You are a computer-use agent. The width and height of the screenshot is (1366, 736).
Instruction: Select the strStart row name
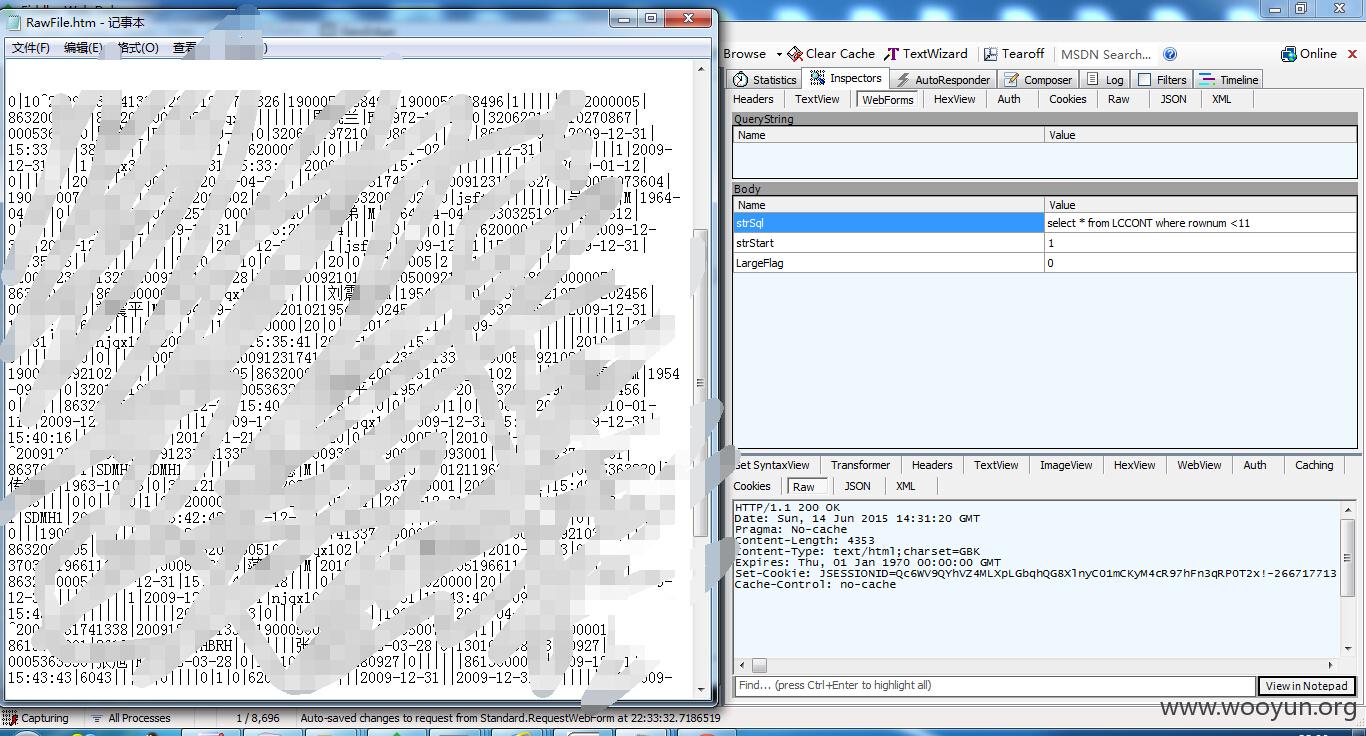[889, 243]
